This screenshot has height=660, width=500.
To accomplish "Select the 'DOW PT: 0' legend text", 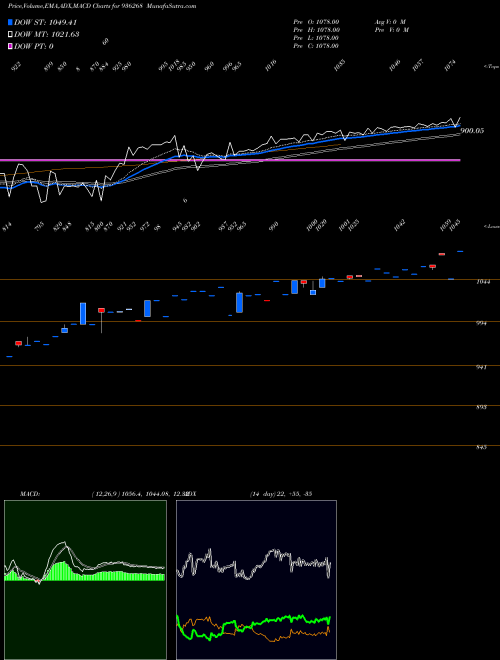I will click(34, 46).
